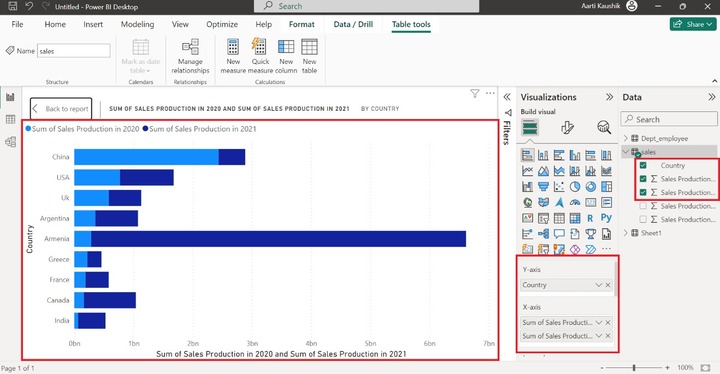Select the funnel chart visual

[x=543, y=187]
